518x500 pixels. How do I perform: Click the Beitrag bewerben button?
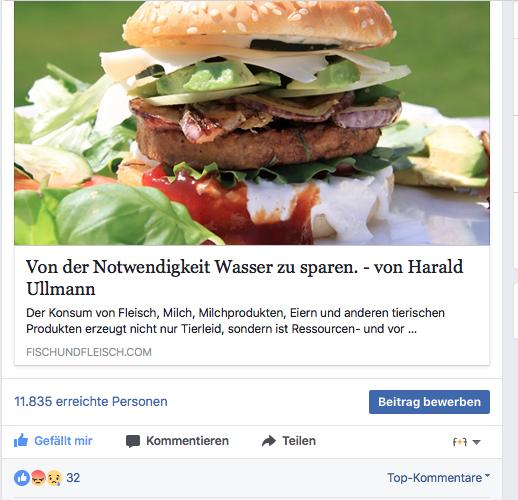coord(429,402)
